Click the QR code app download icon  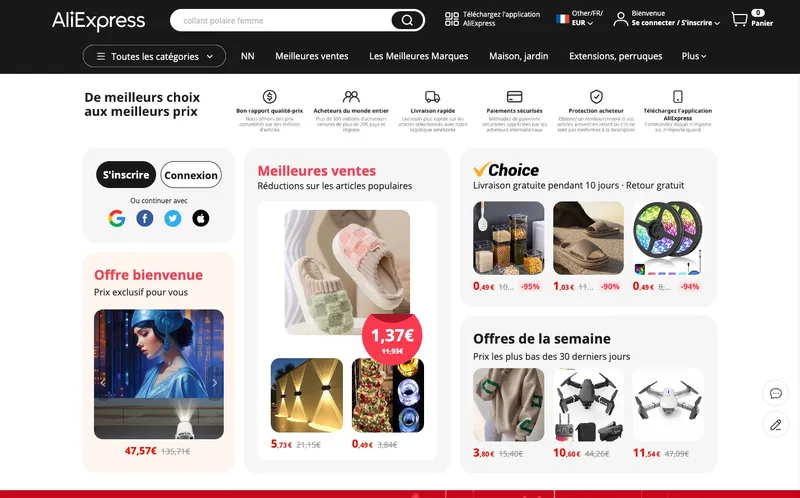(x=452, y=19)
